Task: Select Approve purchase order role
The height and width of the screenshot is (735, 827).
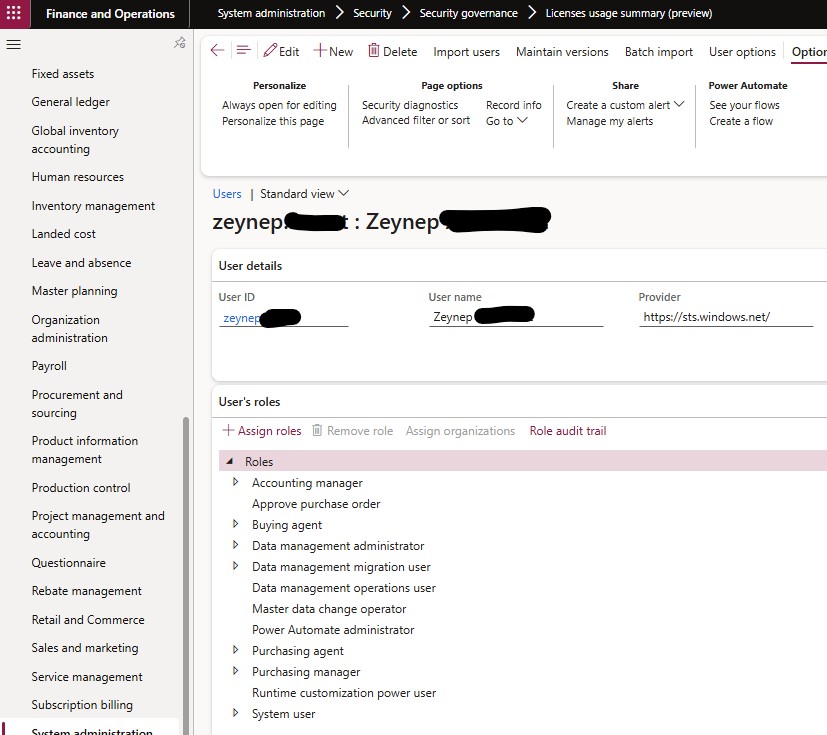Action: tap(316, 504)
